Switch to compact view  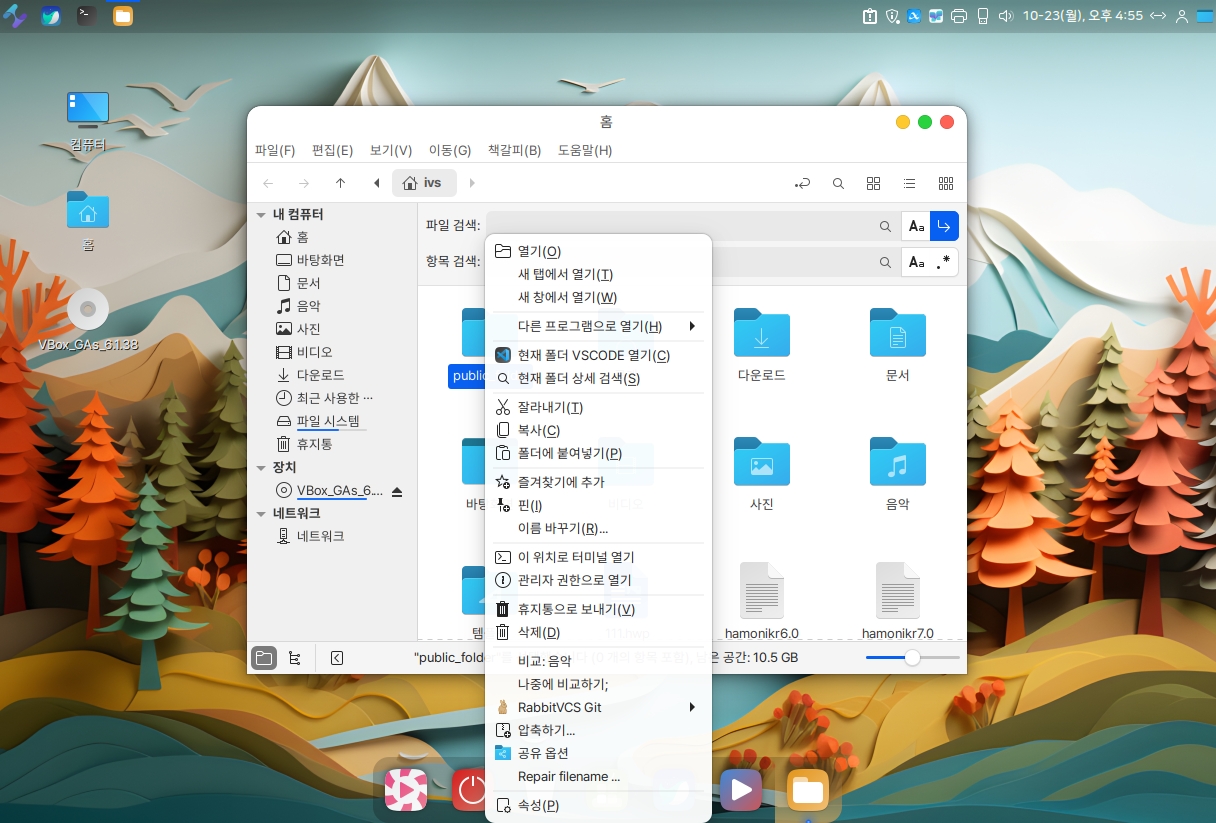click(x=945, y=183)
